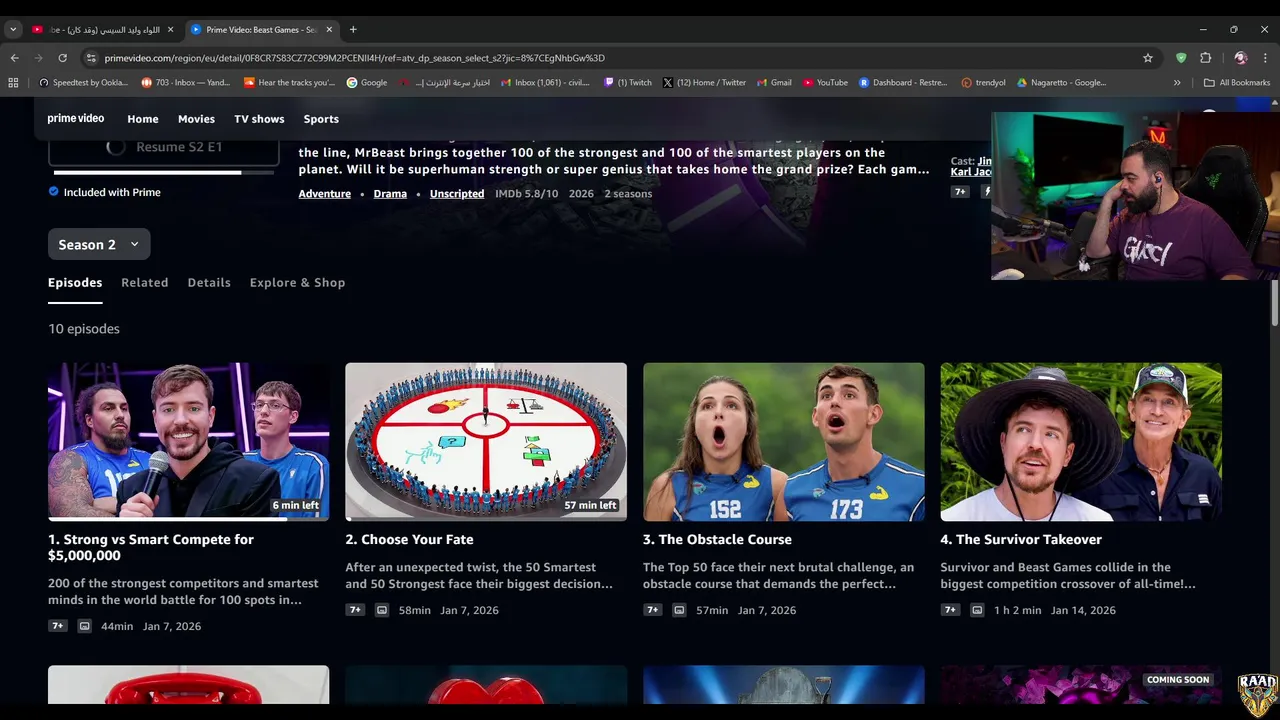Open episode title The Survivor Takeover

tap(1021, 539)
